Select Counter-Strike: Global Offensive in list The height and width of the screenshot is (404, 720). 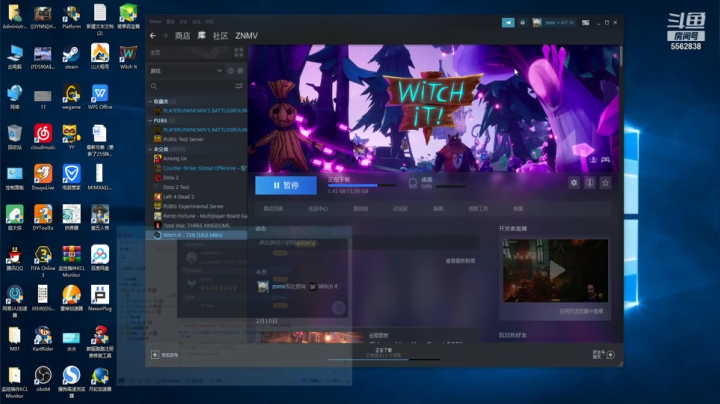[200, 168]
